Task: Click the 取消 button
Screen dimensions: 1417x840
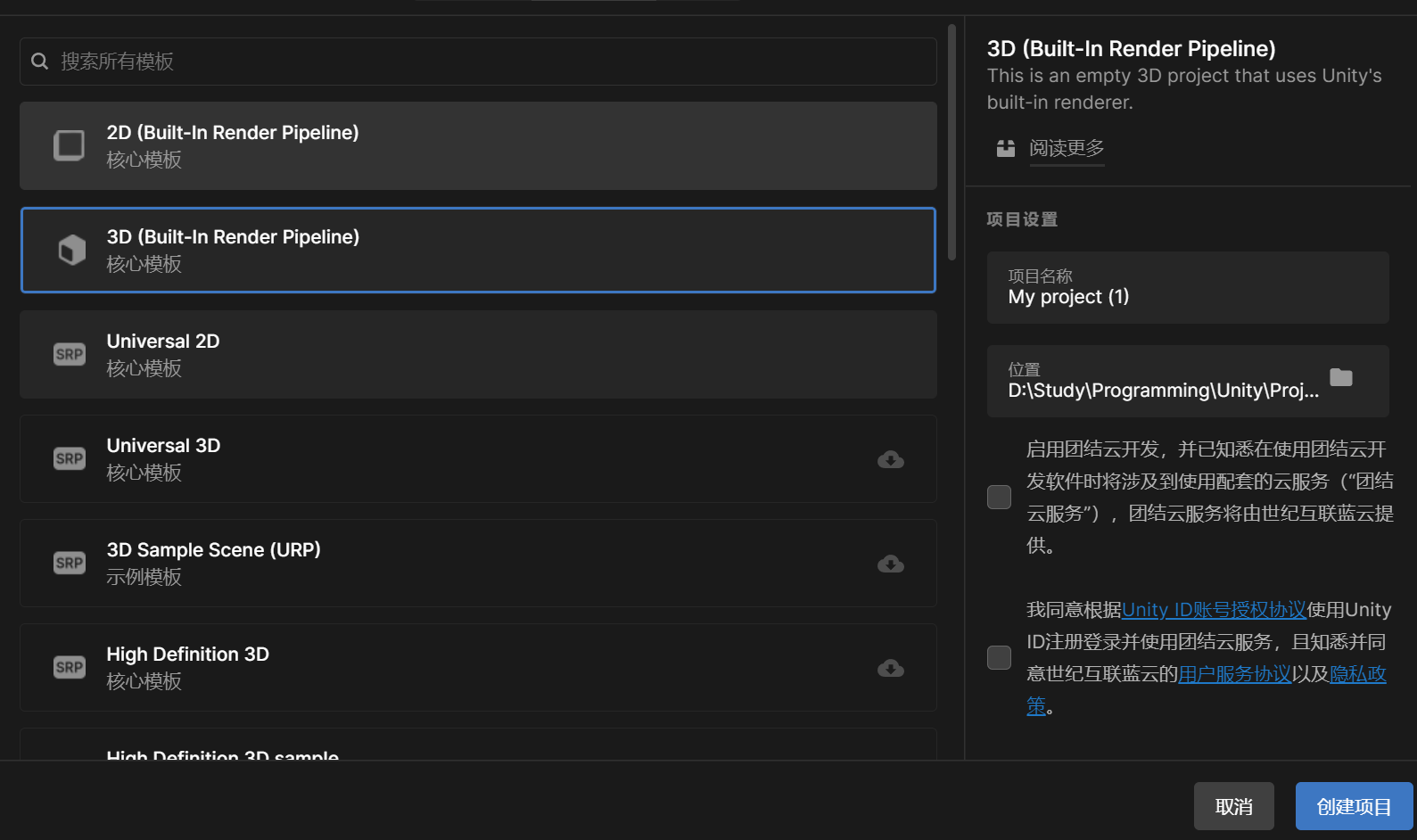Action: [1234, 806]
